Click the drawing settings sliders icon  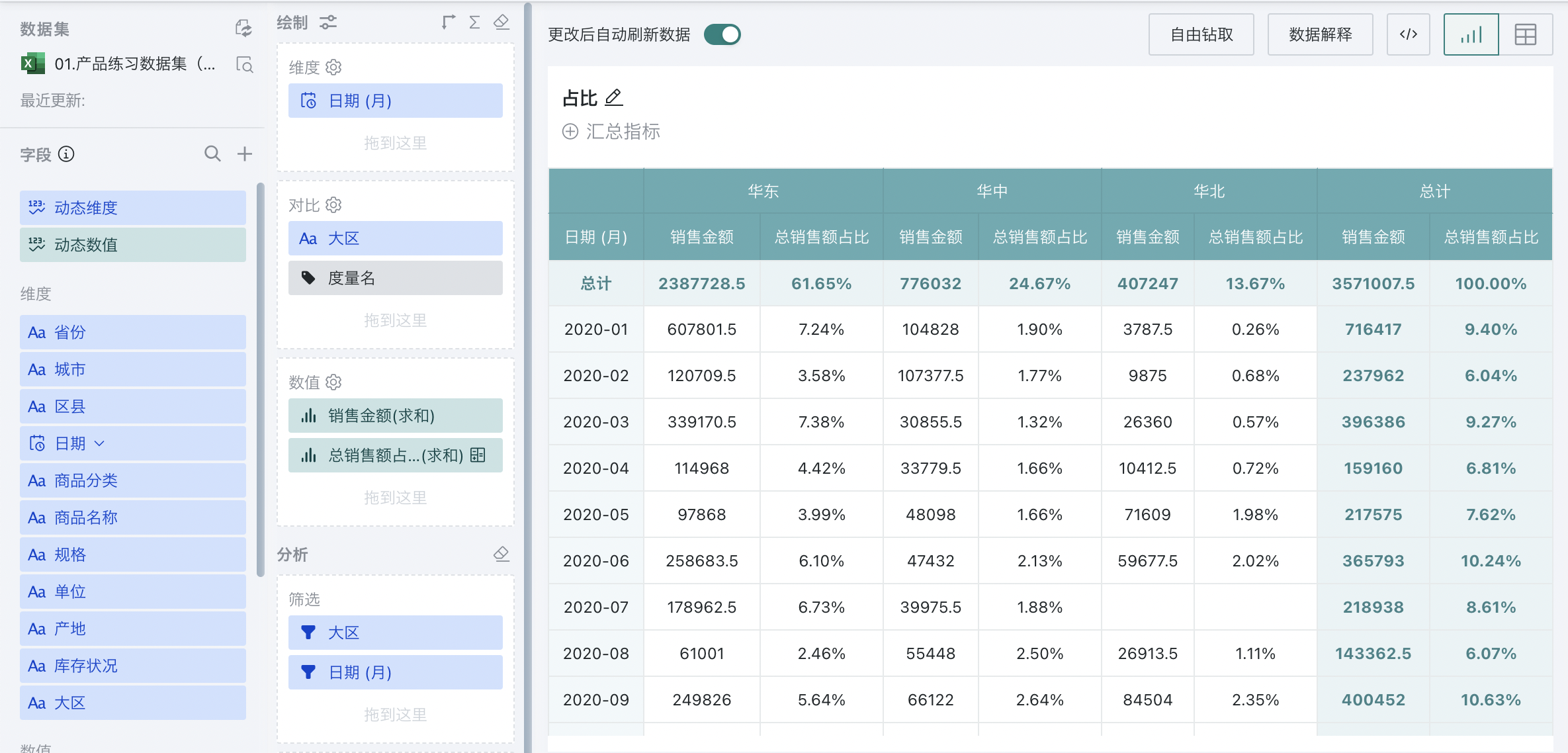328,22
